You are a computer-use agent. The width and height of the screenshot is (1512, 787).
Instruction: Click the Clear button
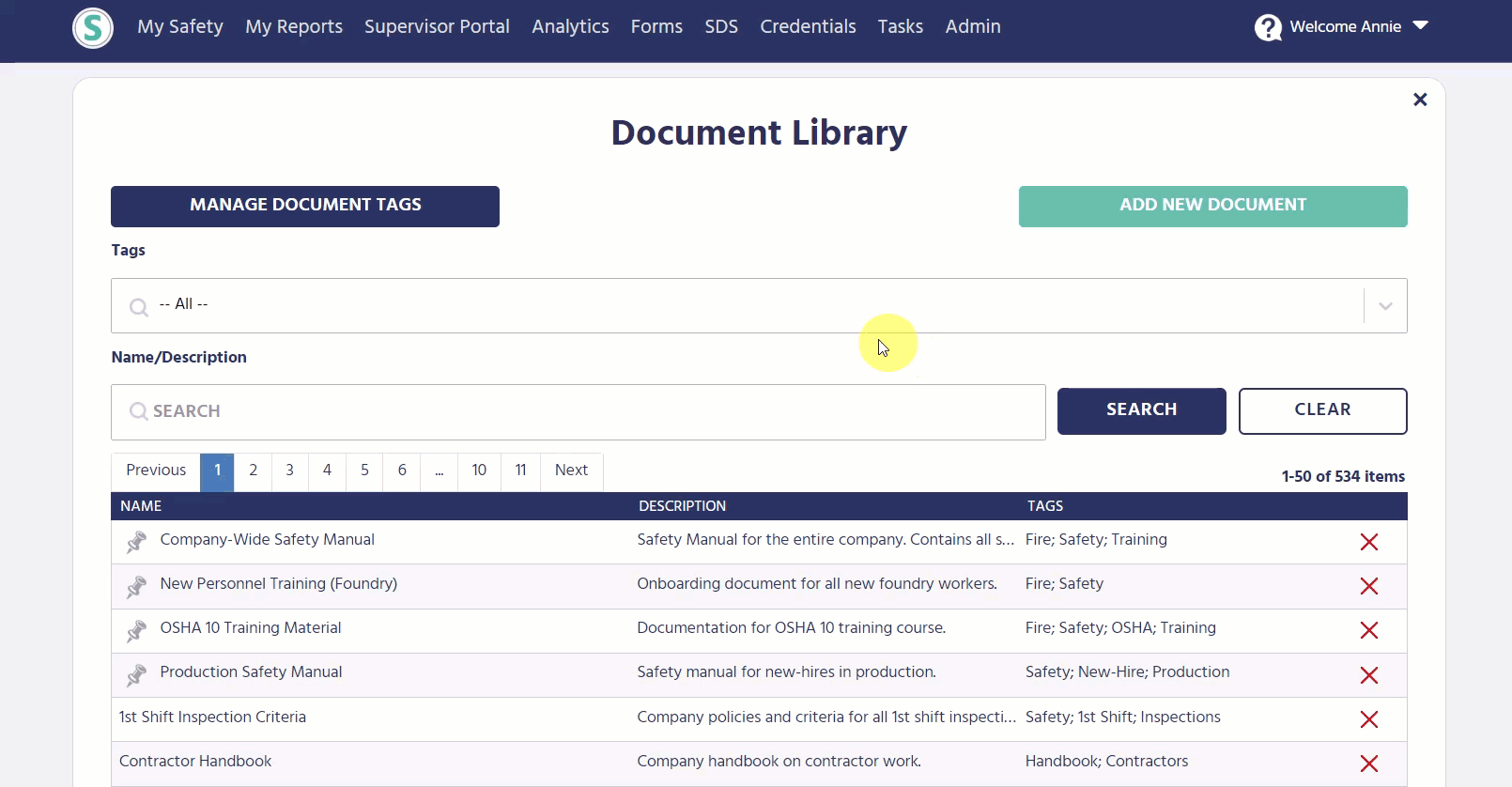1322,410
